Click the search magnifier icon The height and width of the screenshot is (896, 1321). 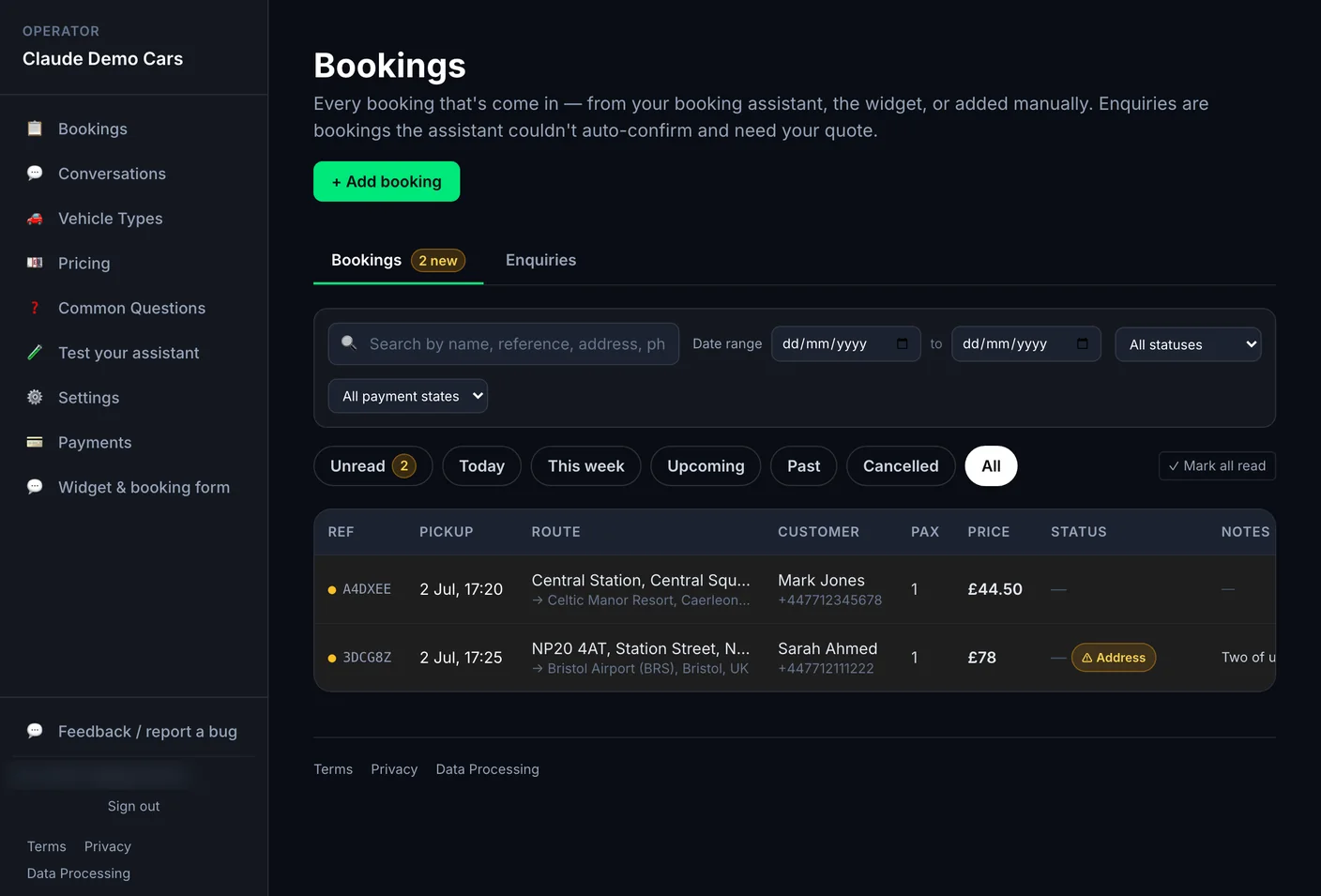click(x=349, y=343)
